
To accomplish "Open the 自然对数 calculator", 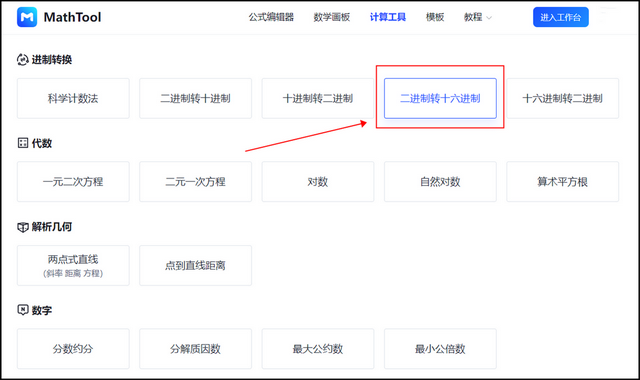I will pos(440,182).
